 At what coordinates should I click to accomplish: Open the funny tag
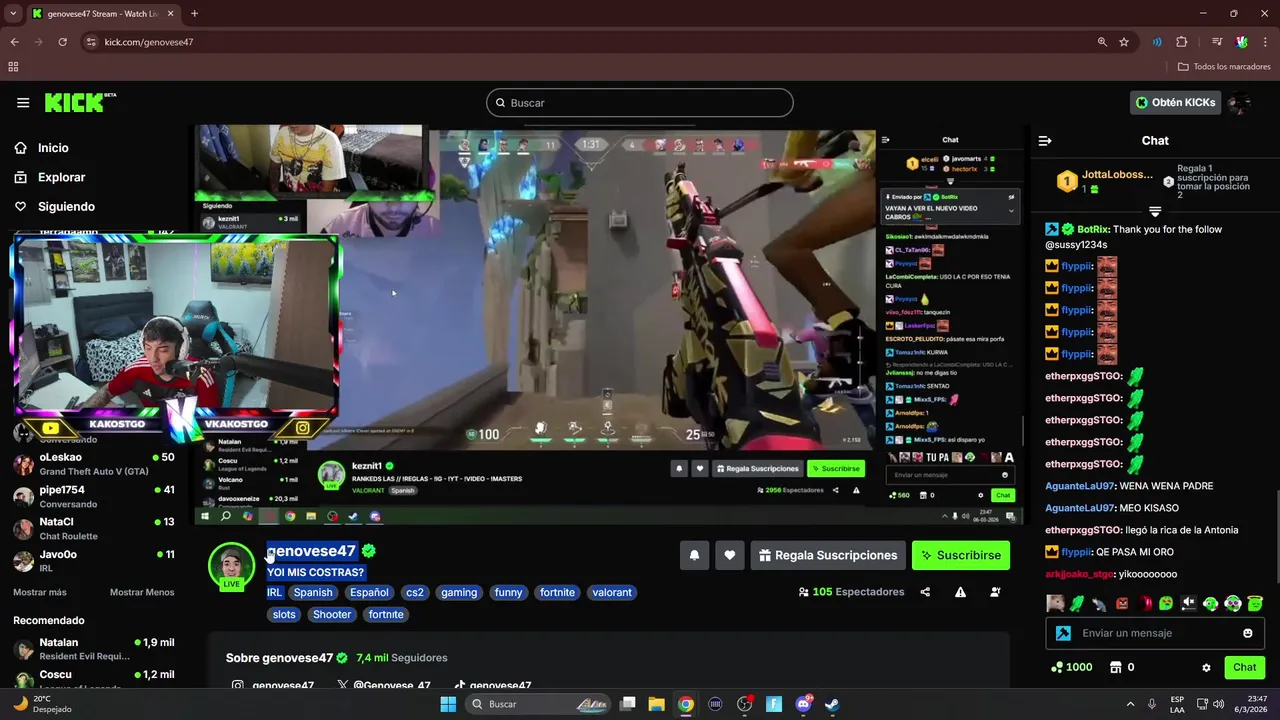click(508, 592)
